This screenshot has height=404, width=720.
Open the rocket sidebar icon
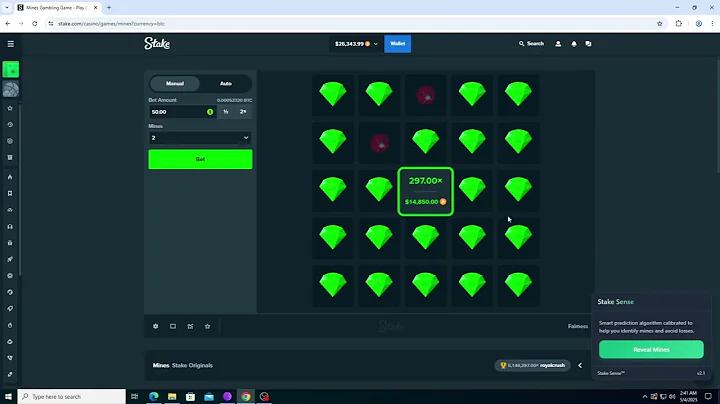(x=10, y=259)
